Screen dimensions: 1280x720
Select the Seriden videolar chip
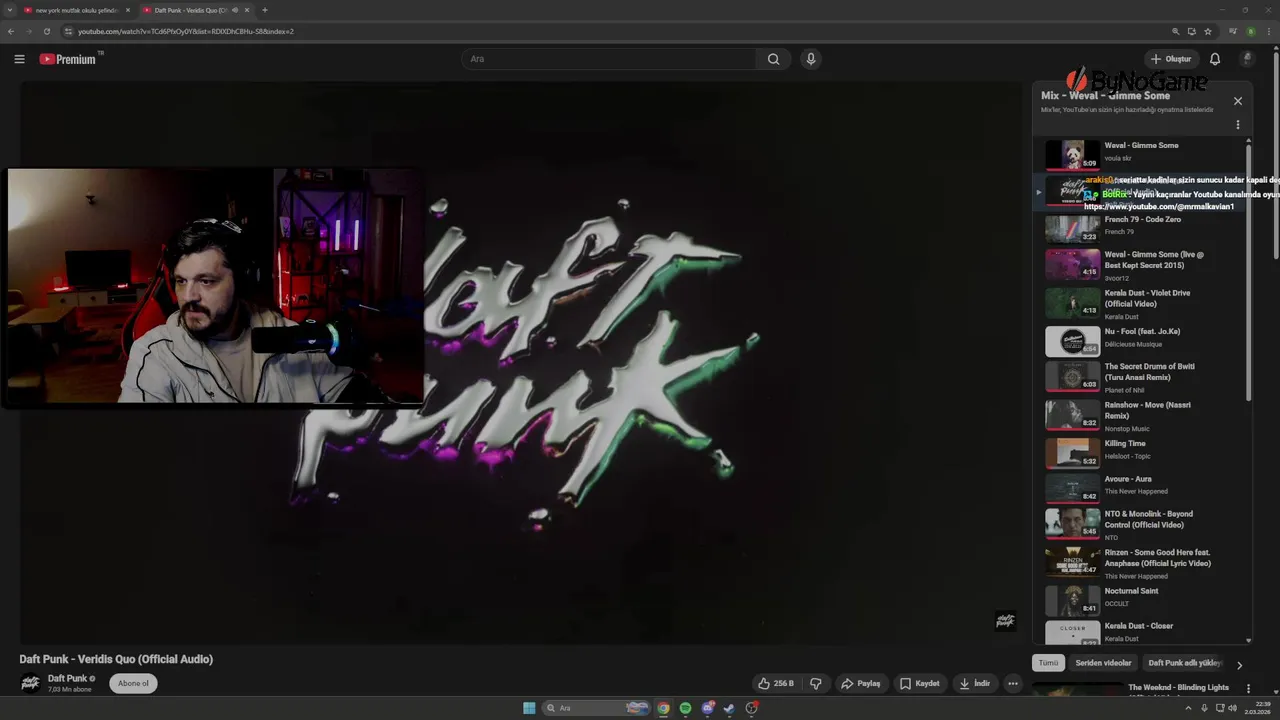[1103, 663]
